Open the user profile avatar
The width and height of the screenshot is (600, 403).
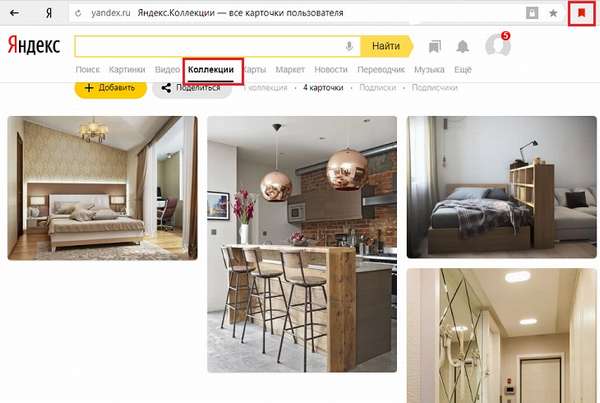click(x=497, y=45)
